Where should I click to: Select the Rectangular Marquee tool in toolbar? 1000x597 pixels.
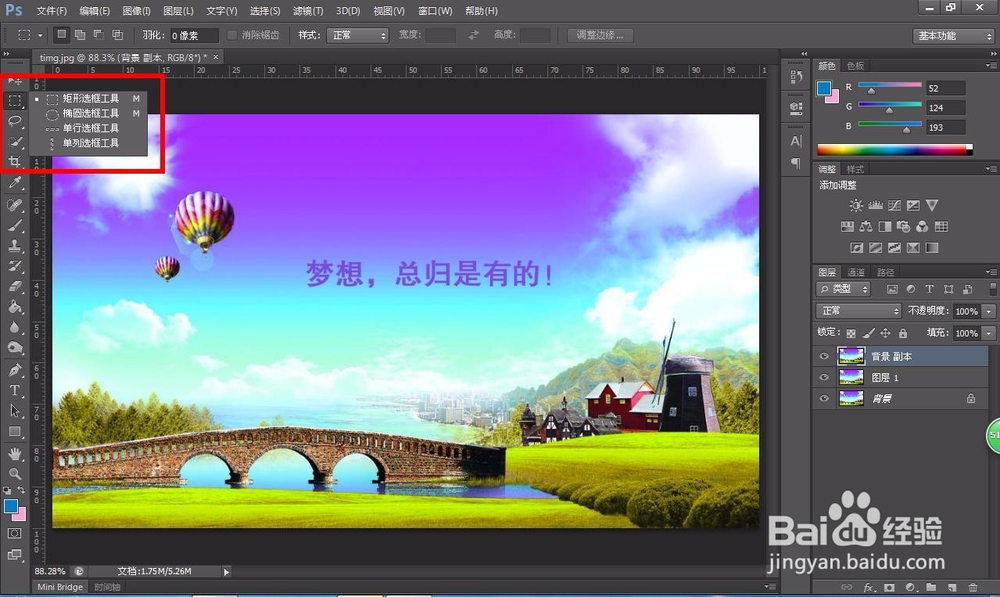tap(15, 101)
